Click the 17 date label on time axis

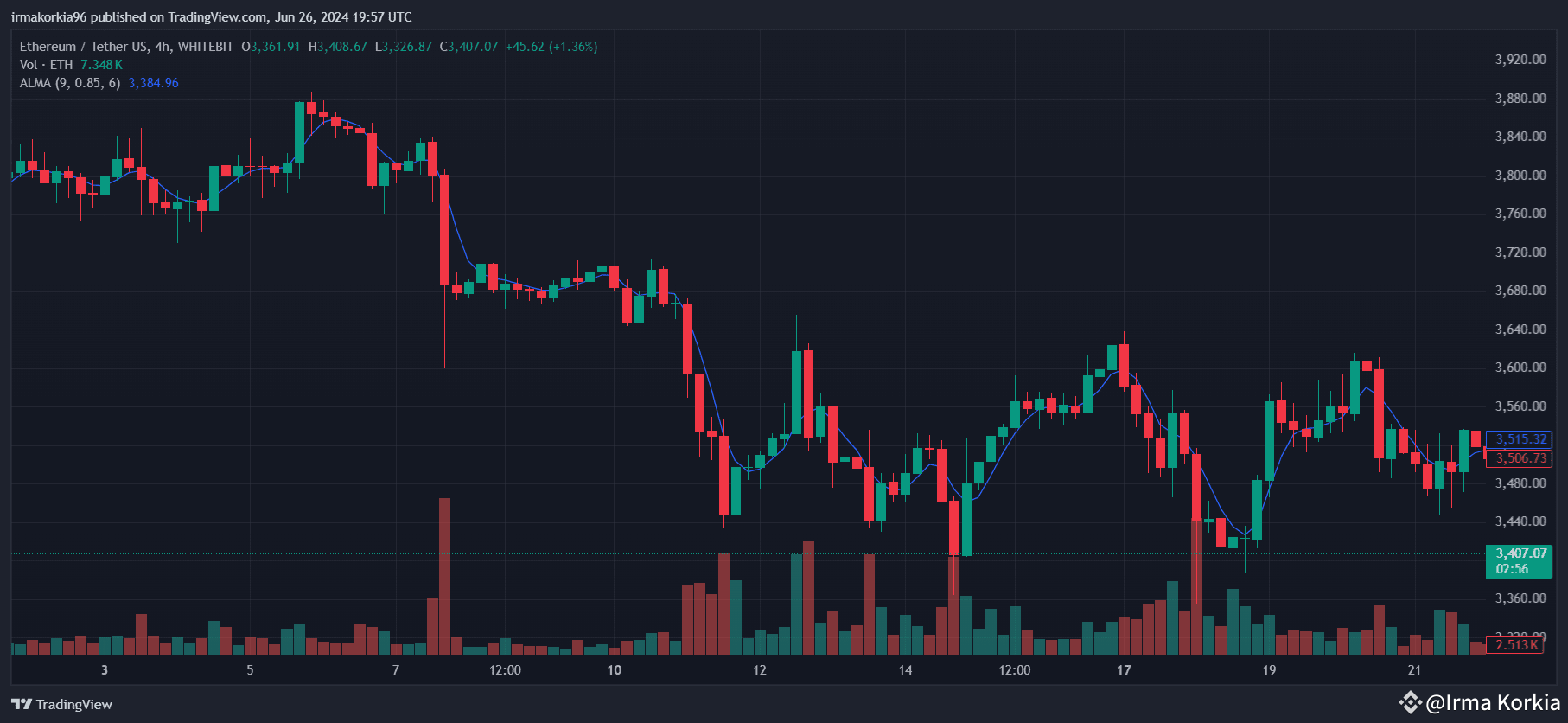pyautogui.click(x=1124, y=670)
